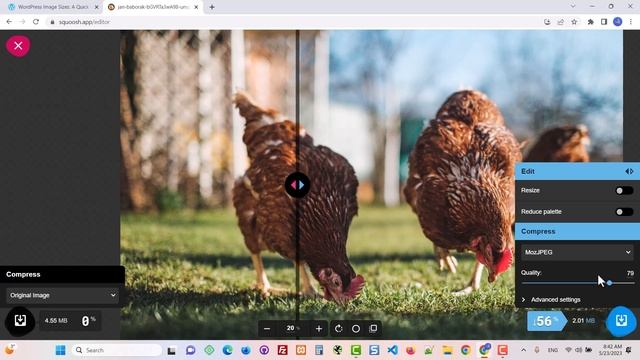Click the install app icon in the address bar

[x=547, y=22]
